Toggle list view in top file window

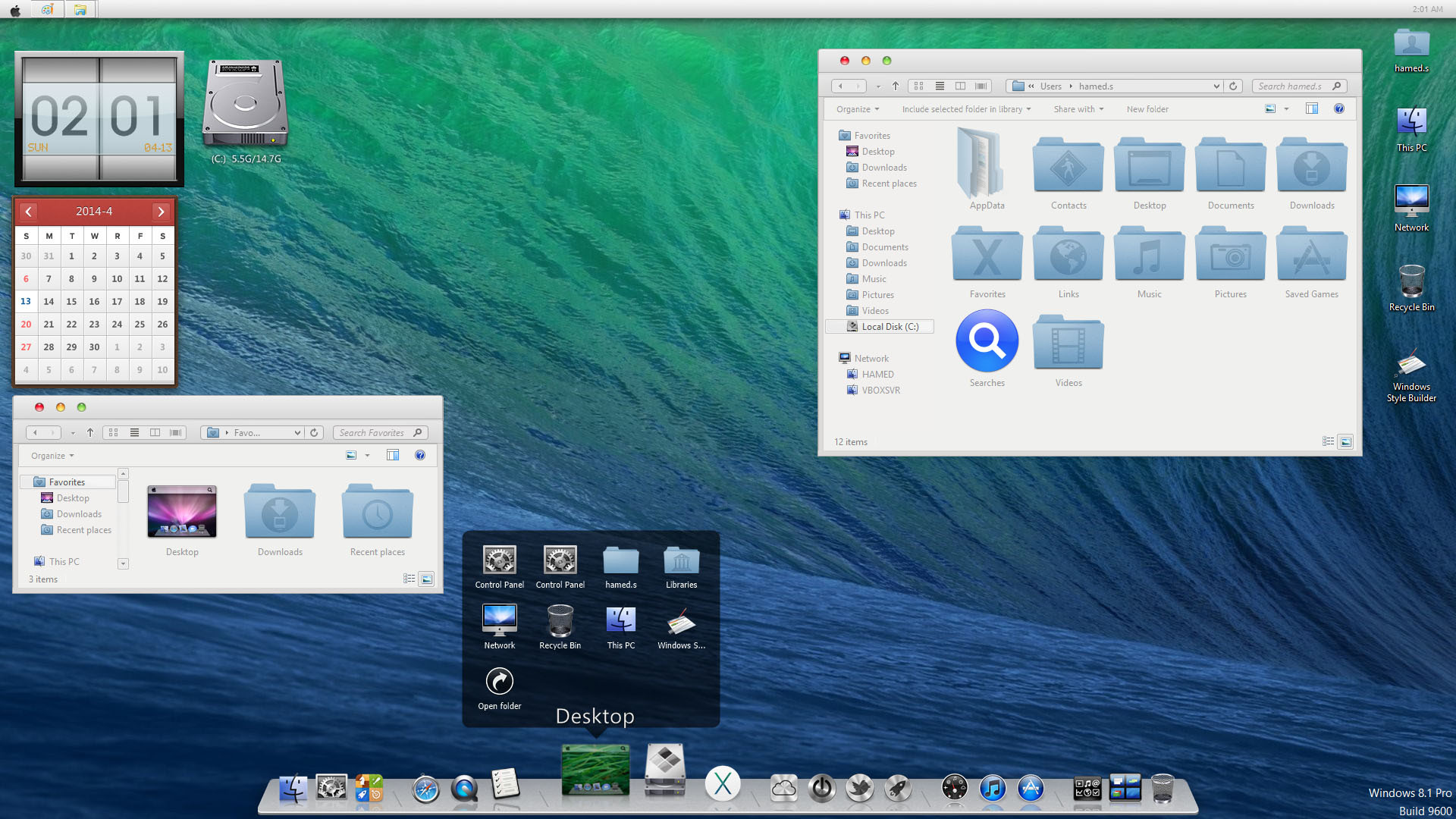(938, 86)
